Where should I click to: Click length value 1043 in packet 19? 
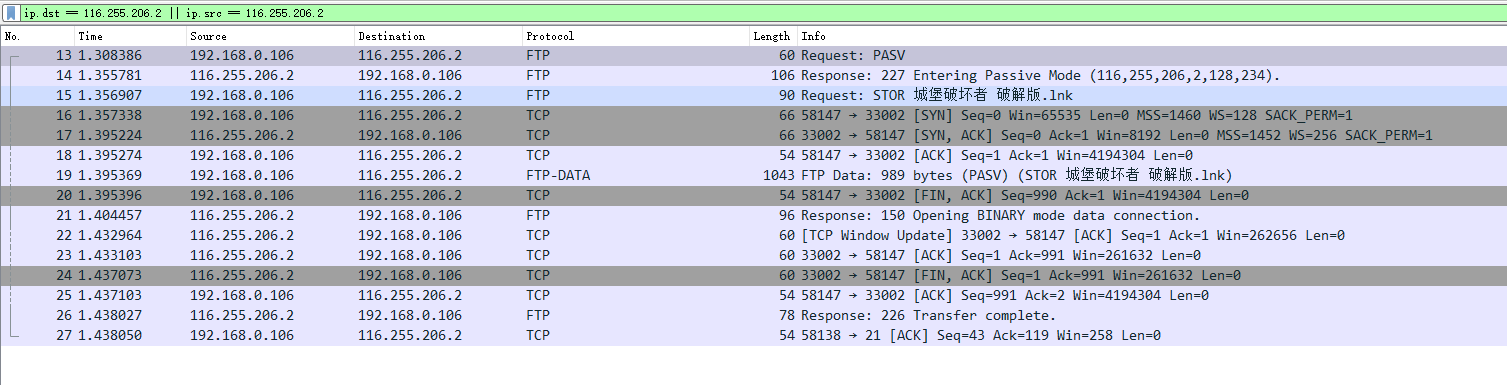pyautogui.click(x=779, y=175)
